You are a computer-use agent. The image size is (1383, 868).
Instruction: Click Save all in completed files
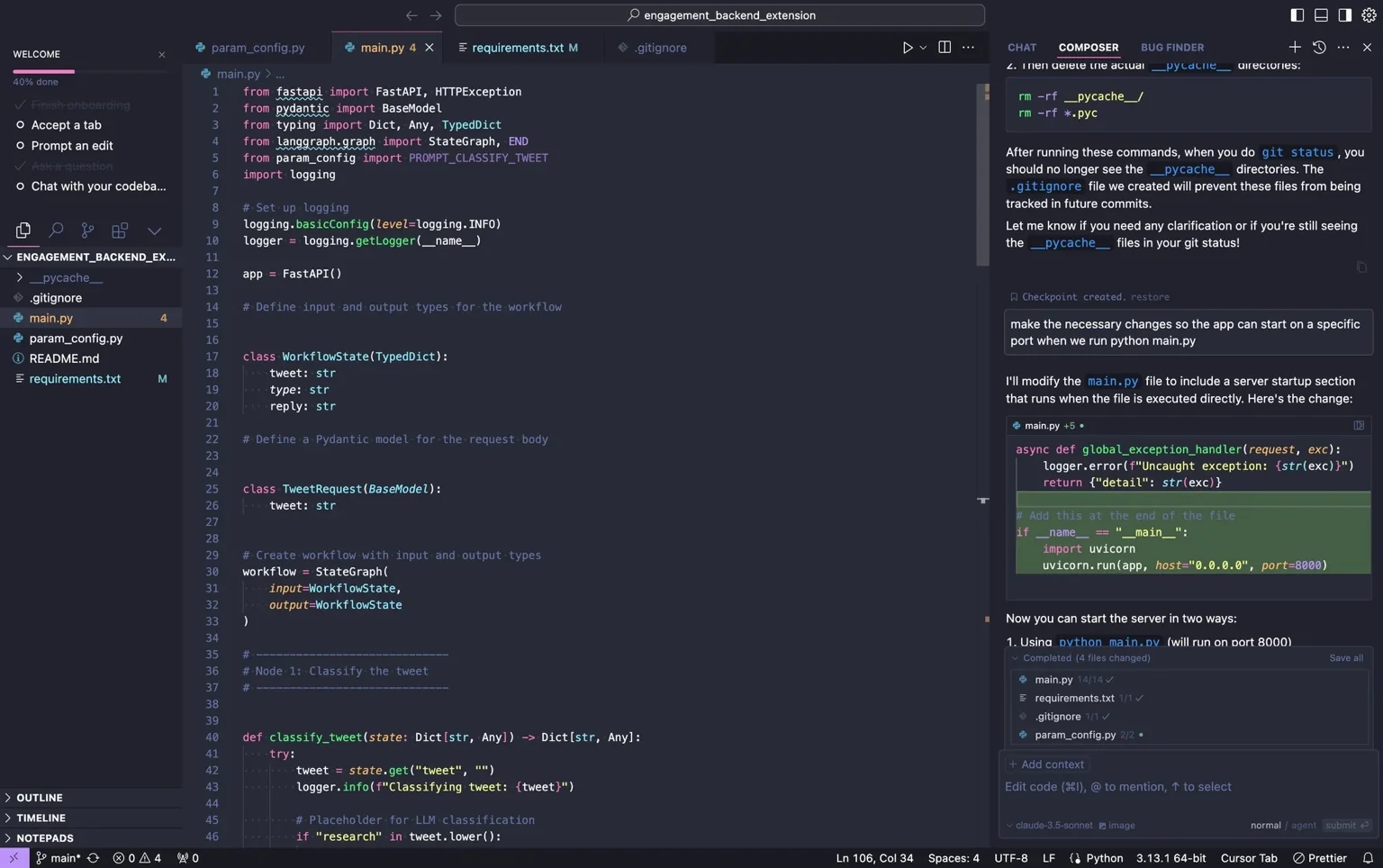(x=1346, y=658)
